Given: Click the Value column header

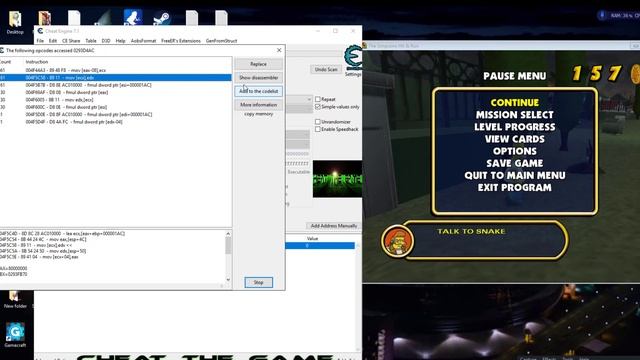Looking at the screenshot, I should click(x=312, y=238).
